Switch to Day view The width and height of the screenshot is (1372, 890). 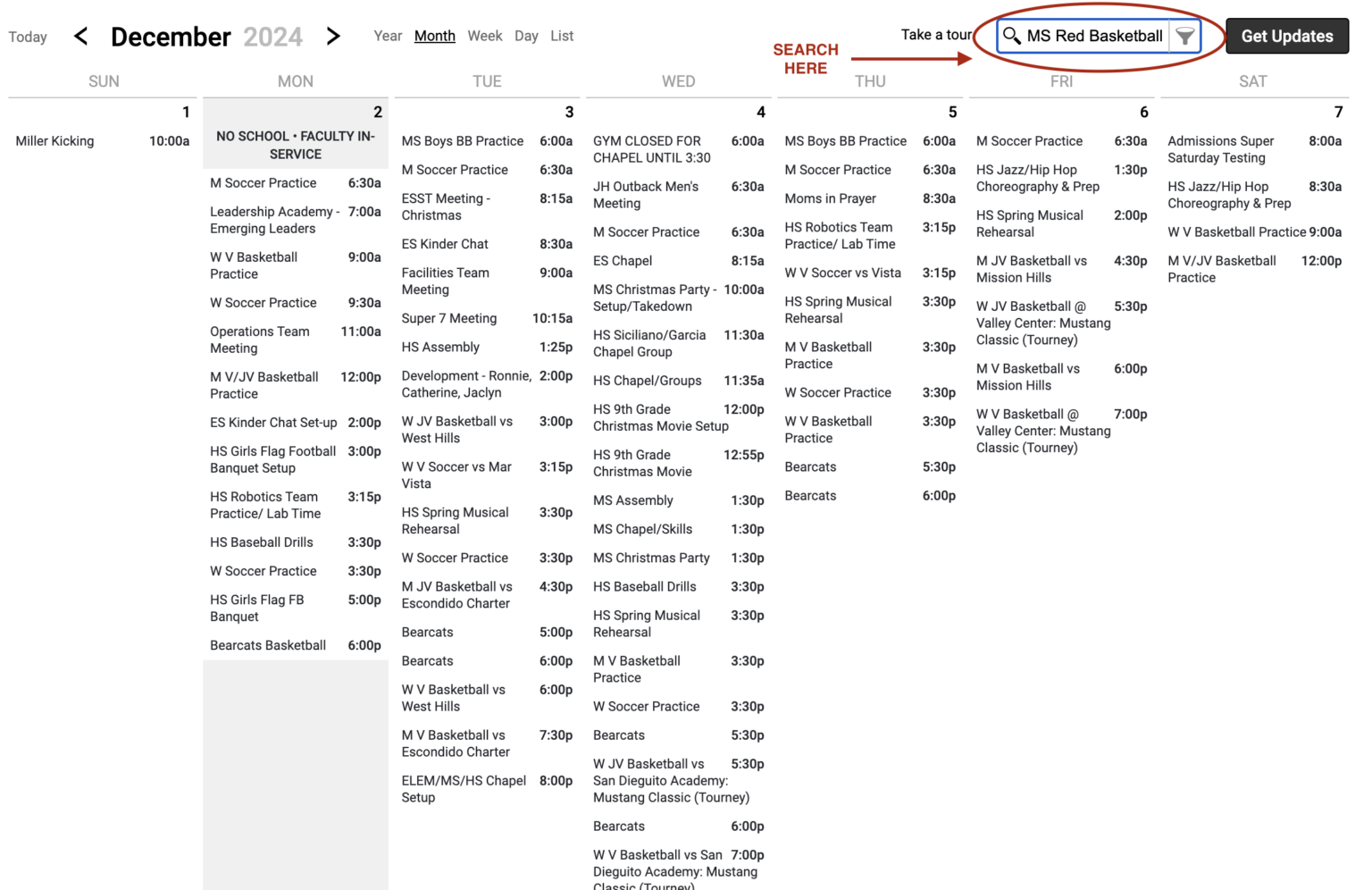point(526,36)
